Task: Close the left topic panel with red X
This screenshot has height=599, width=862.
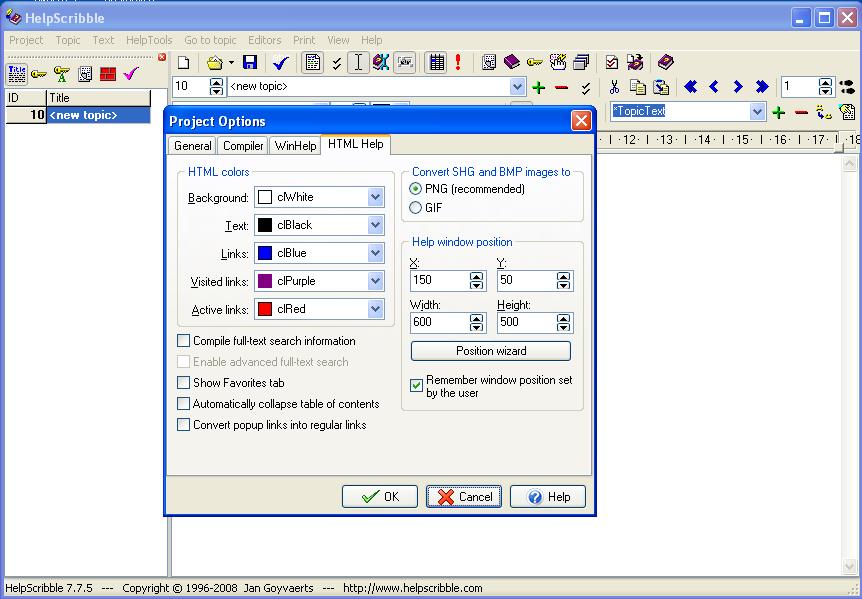Action: coord(162,57)
